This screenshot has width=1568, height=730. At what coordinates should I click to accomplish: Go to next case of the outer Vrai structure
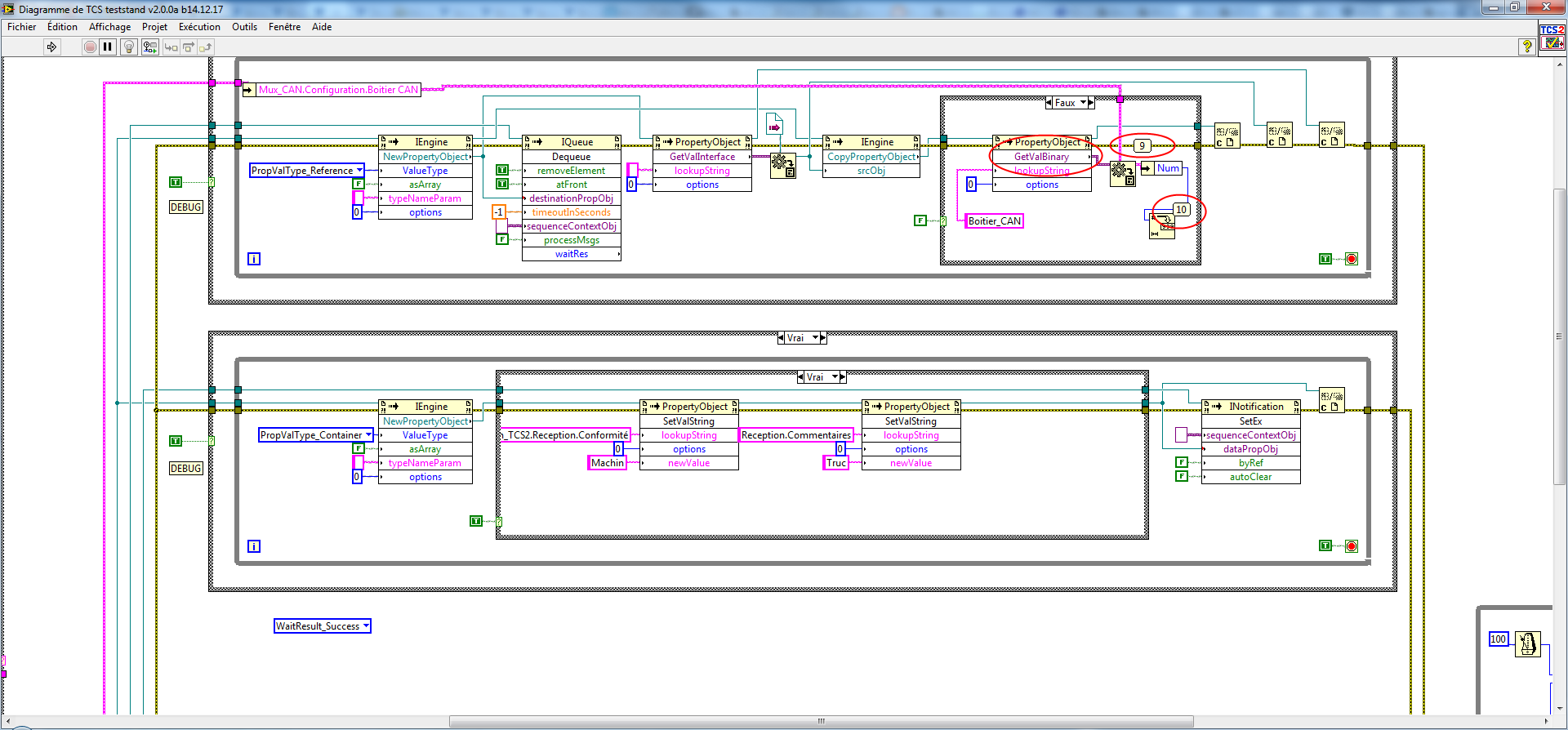click(x=823, y=337)
